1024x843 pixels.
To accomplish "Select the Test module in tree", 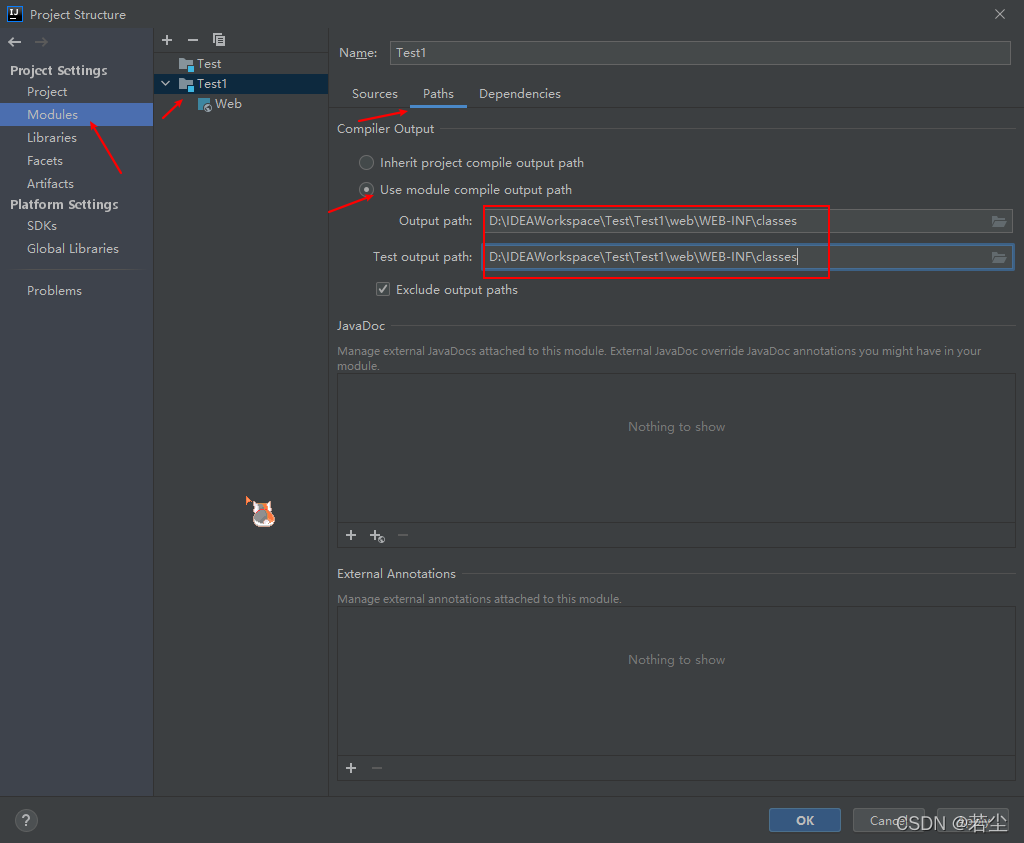I will point(241,64).
